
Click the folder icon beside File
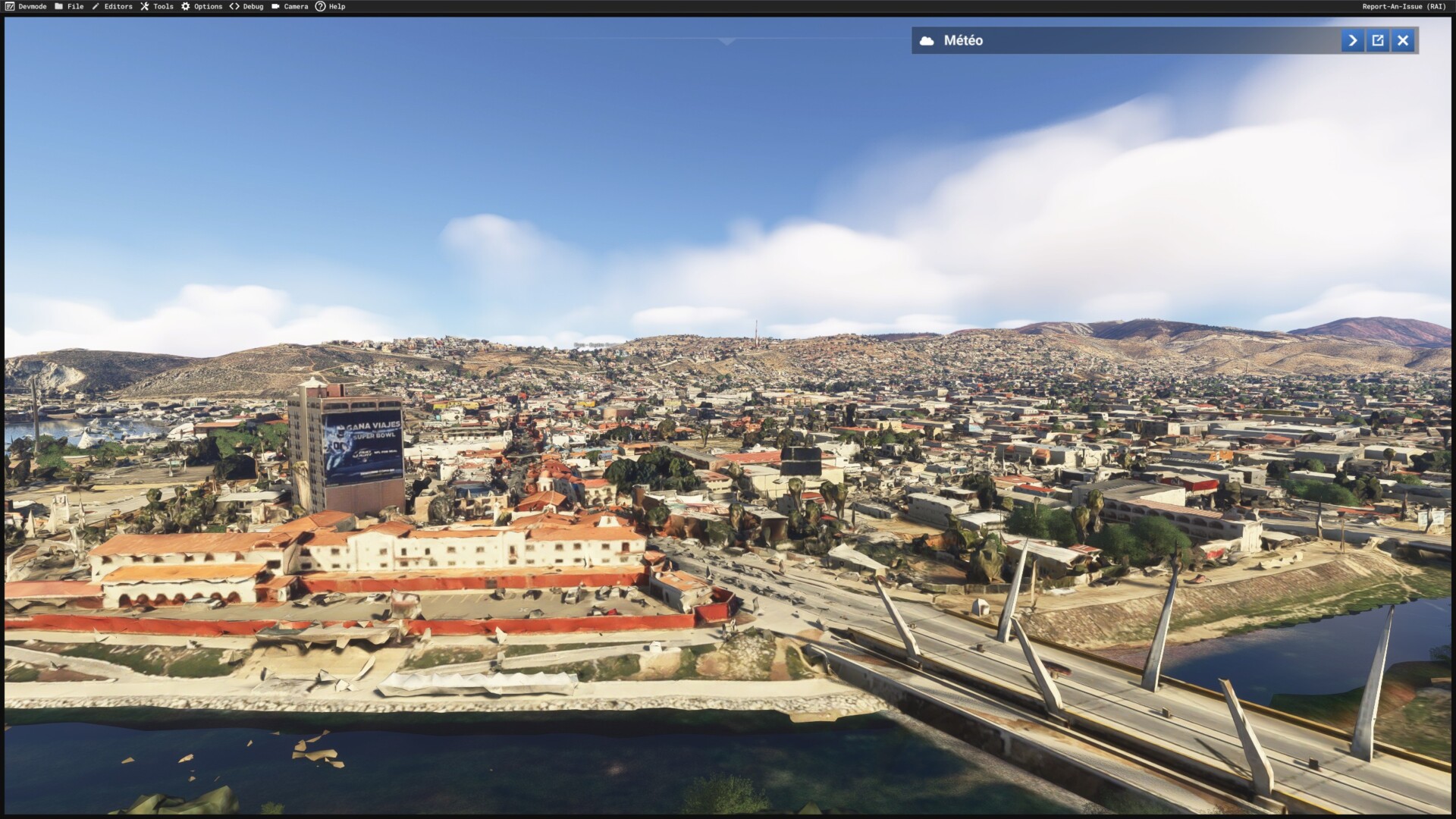click(58, 6)
